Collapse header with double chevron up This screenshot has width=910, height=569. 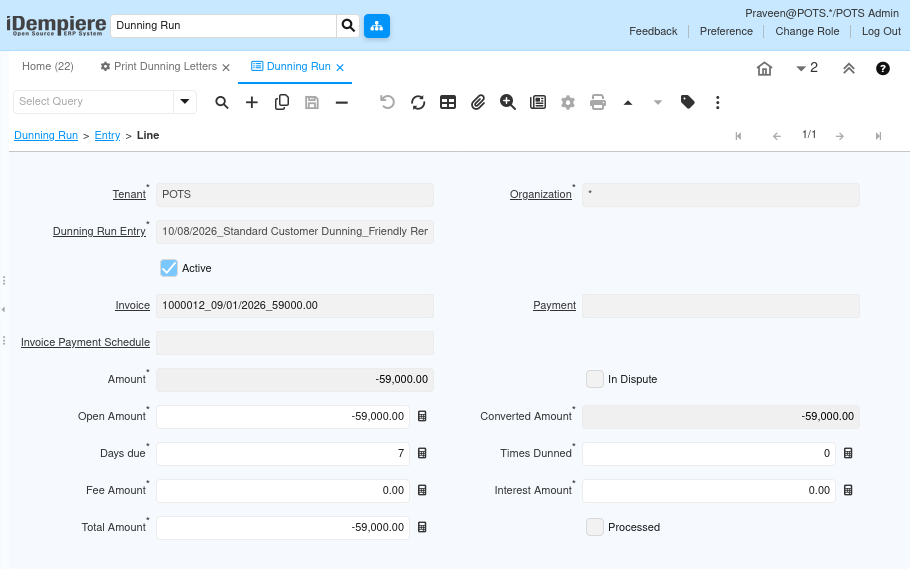pyautogui.click(x=848, y=69)
